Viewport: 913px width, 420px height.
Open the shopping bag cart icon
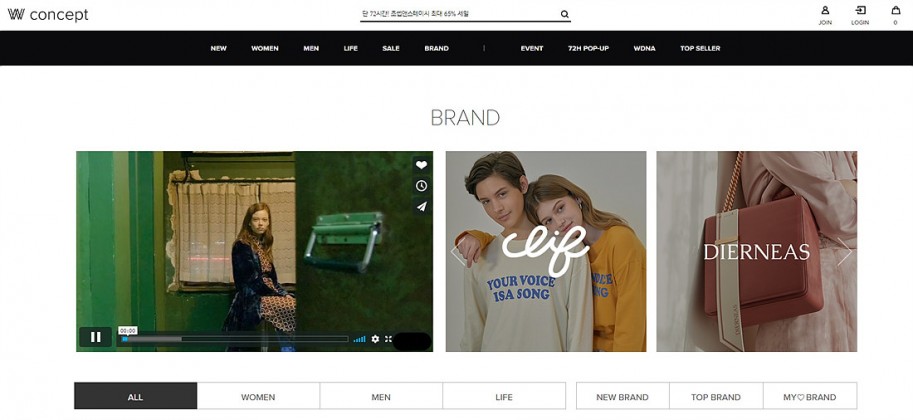tap(896, 15)
